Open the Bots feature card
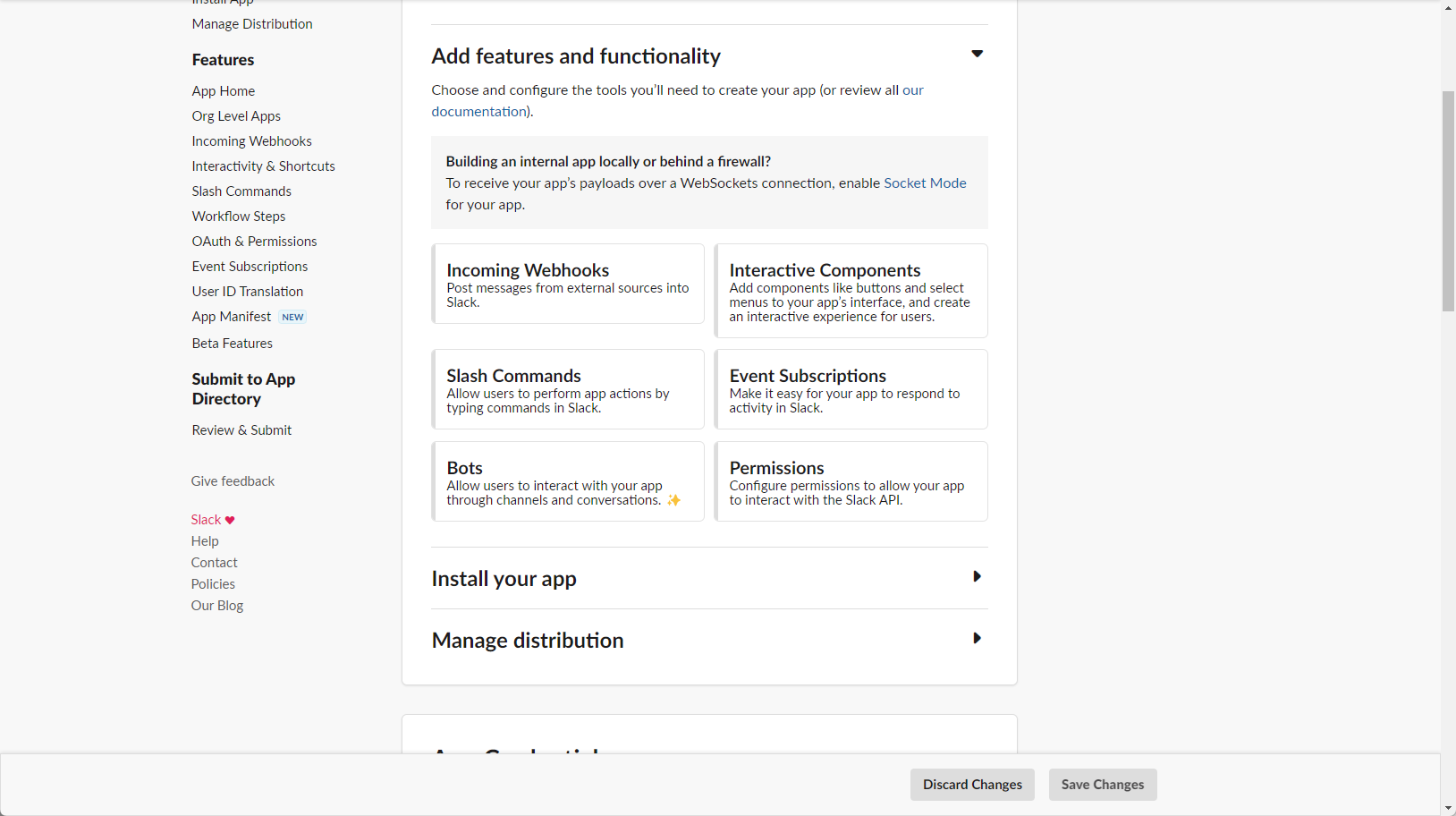 pyautogui.click(x=568, y=481)
